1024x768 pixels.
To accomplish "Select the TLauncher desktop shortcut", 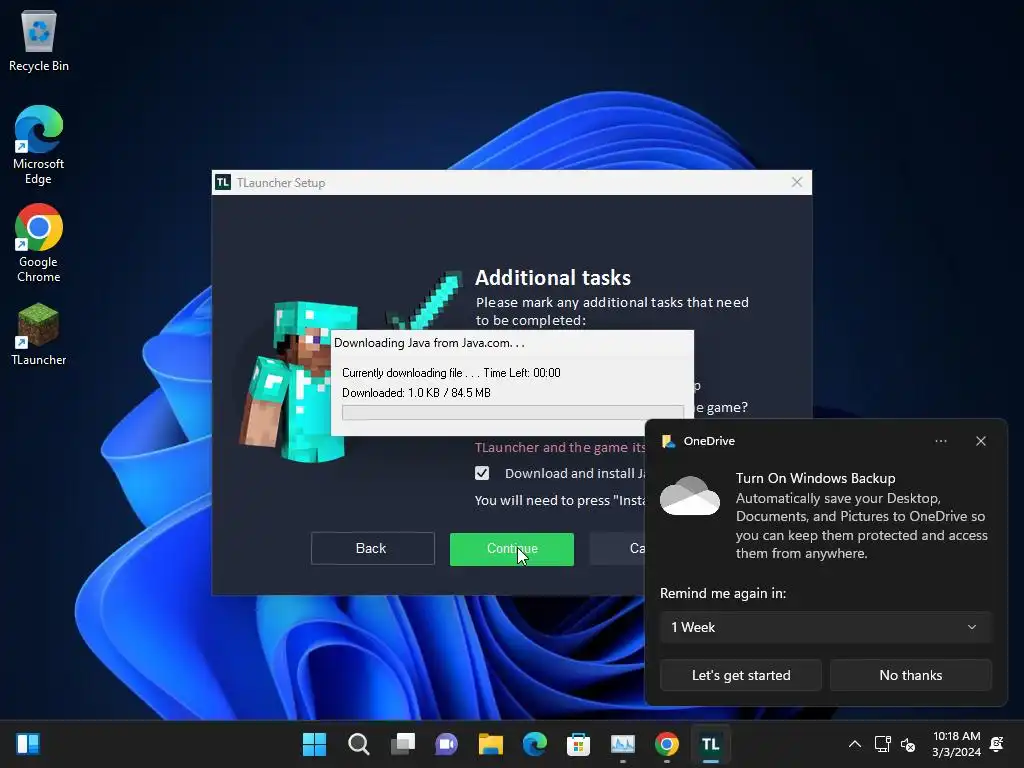I will click(39, 333).
